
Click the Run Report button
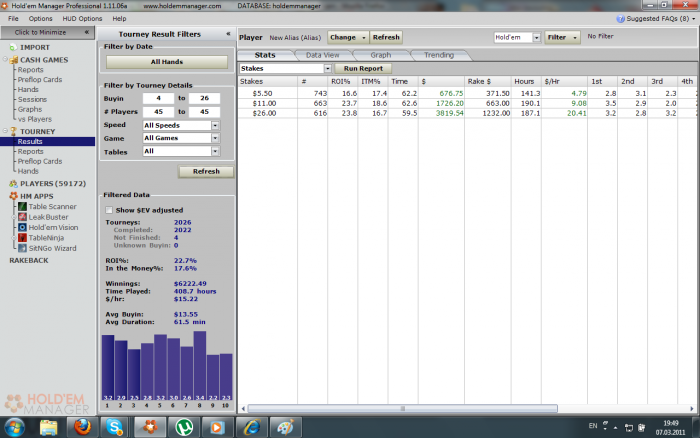click(x=364, y=68)
